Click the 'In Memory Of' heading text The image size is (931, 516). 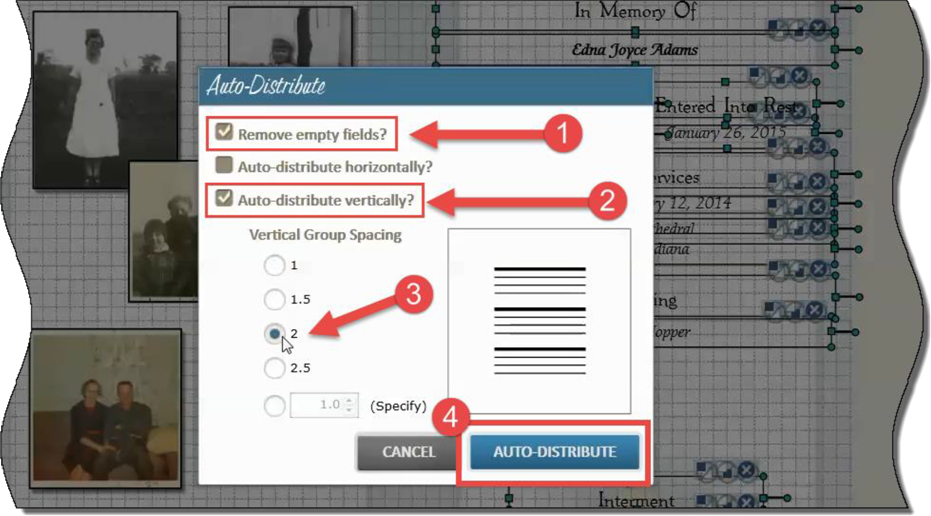(x=635, y=11)
